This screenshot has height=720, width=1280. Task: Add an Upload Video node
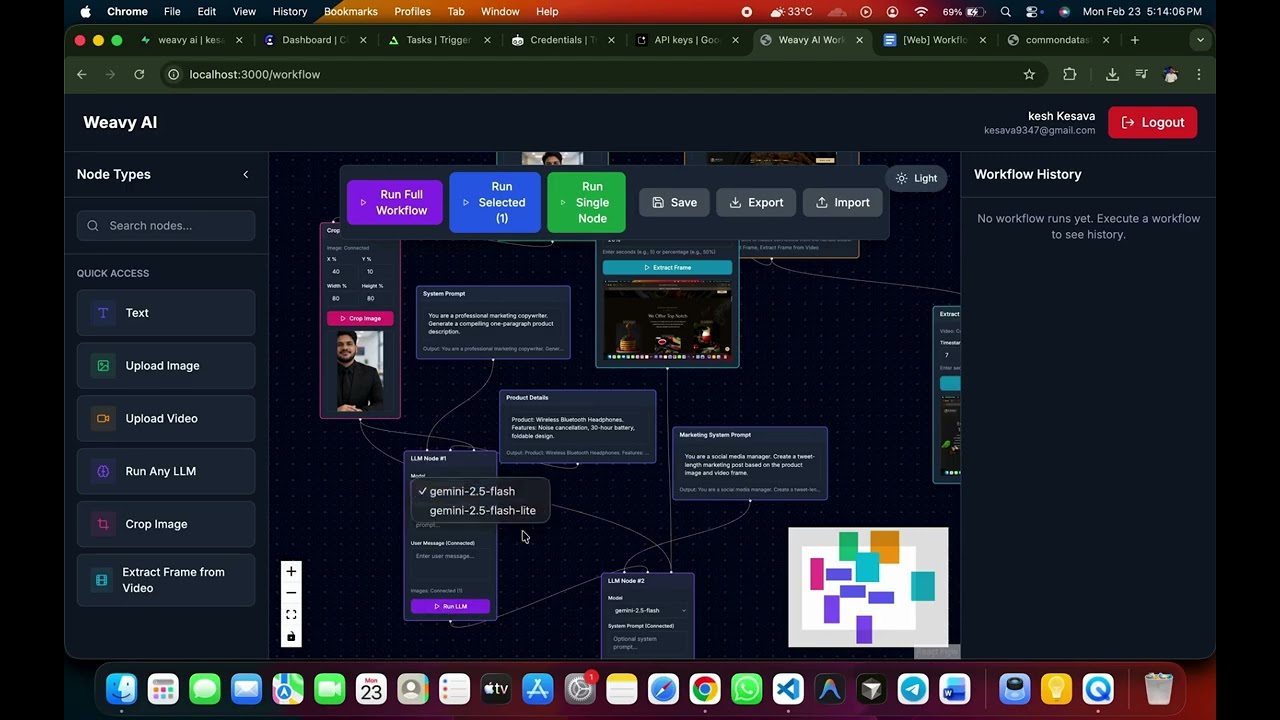coord(166,419)
